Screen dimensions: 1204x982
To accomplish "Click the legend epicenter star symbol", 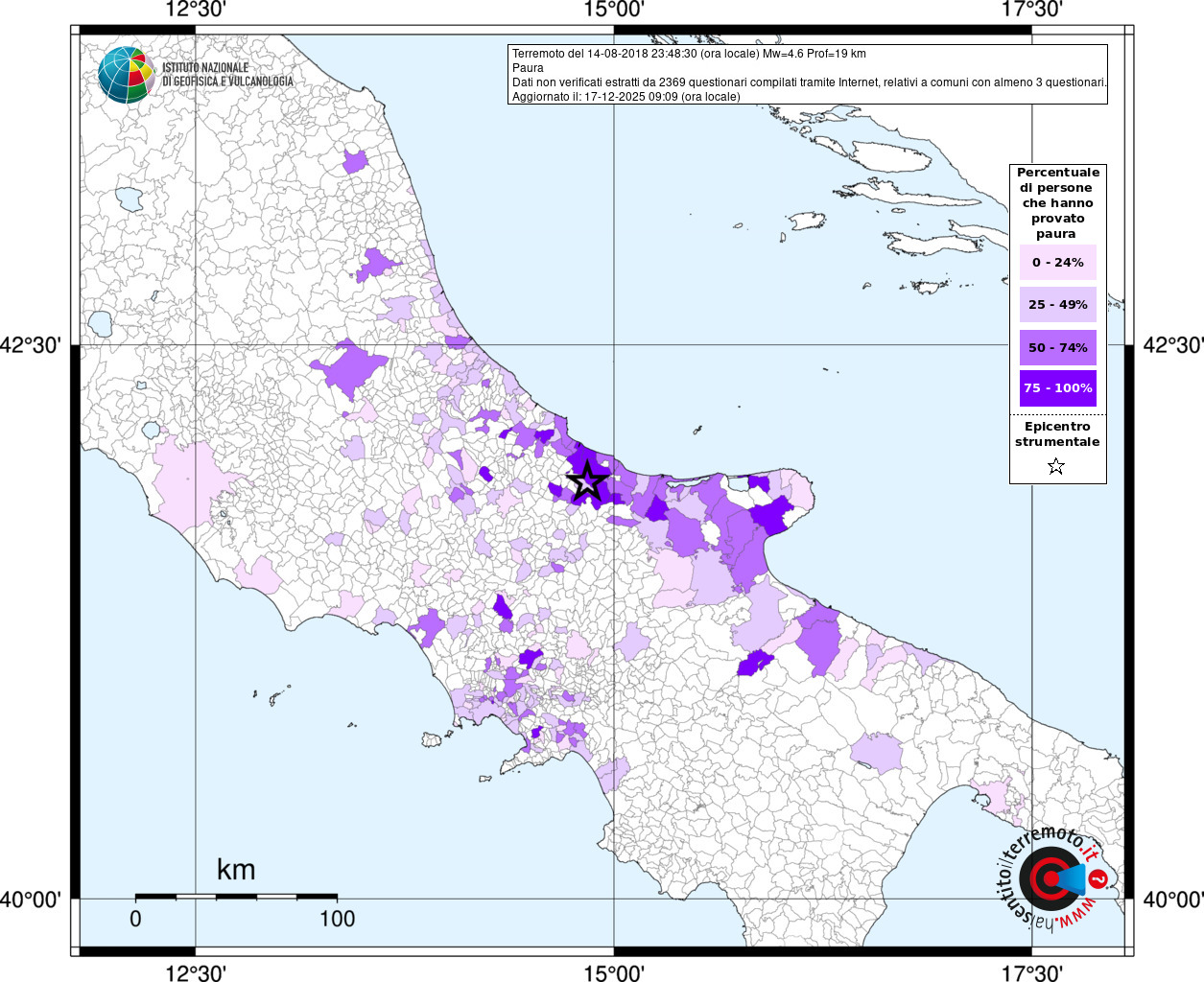I will point(1056,466).
